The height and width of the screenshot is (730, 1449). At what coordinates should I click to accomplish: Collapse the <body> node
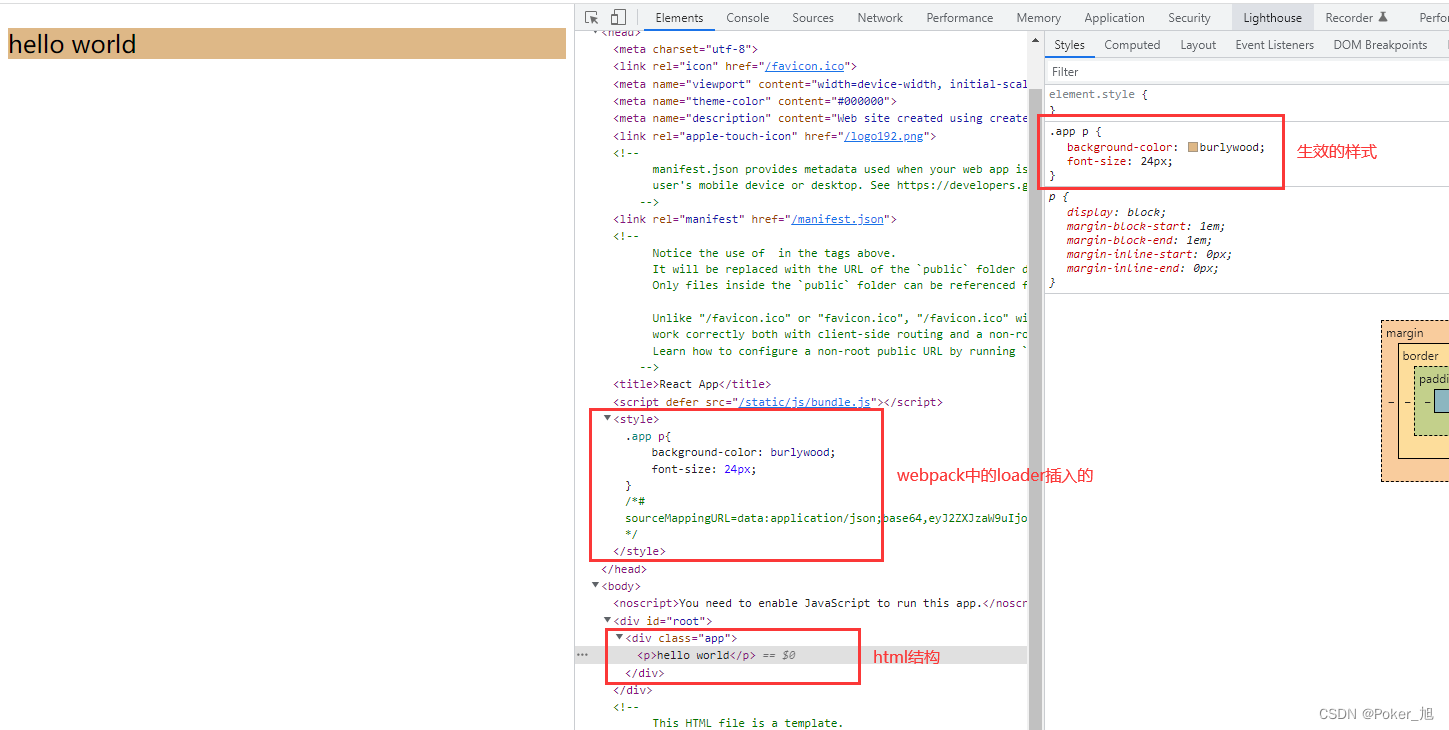[x=596, y=586]
